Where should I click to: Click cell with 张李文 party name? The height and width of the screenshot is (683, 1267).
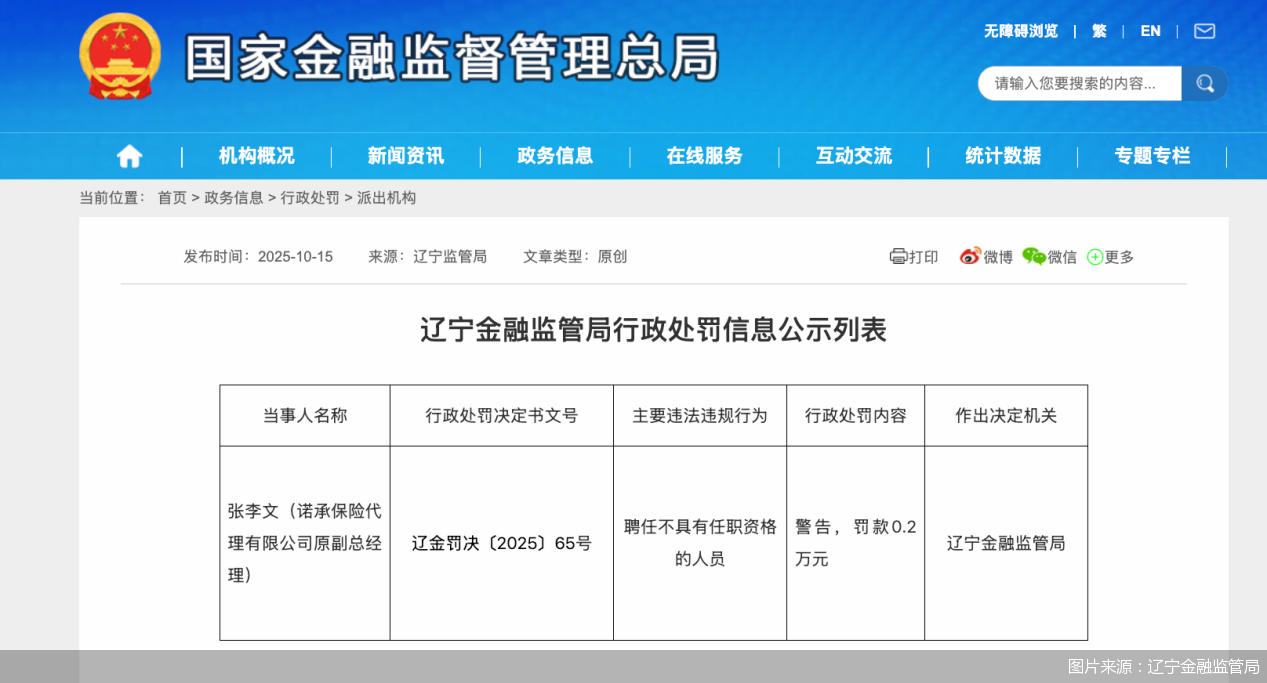(x=305, y=543)
